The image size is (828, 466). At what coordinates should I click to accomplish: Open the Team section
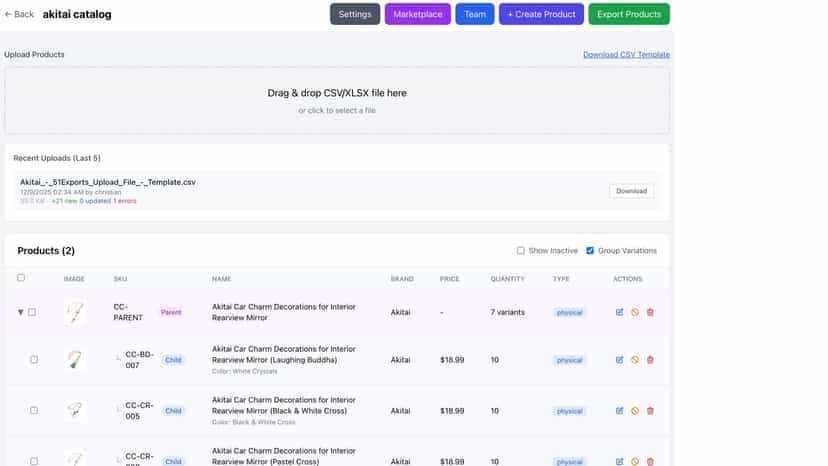pos(475,14)
